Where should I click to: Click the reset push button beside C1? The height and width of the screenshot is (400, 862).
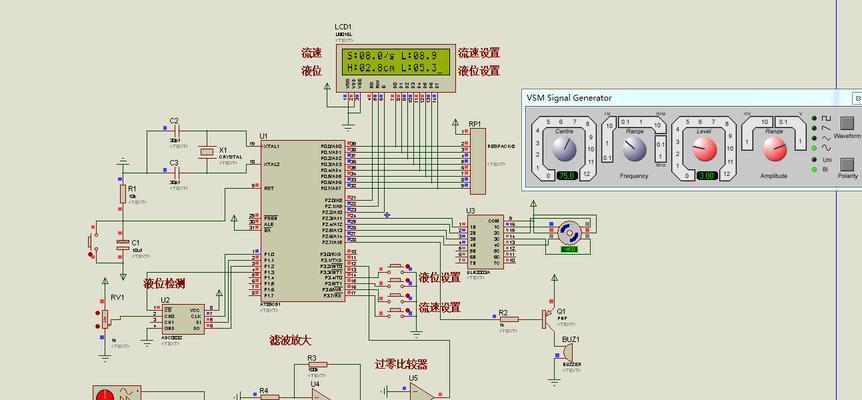(91, 241)
